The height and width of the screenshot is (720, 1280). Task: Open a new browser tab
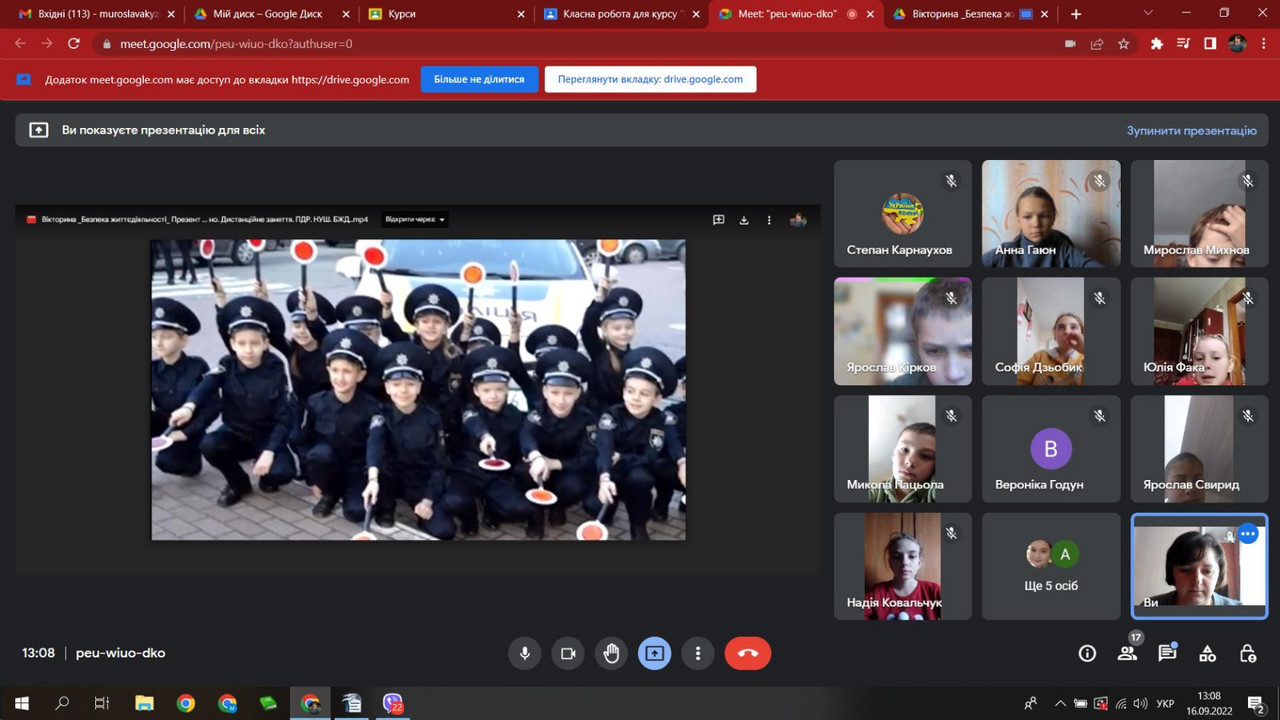[1076, 14]
